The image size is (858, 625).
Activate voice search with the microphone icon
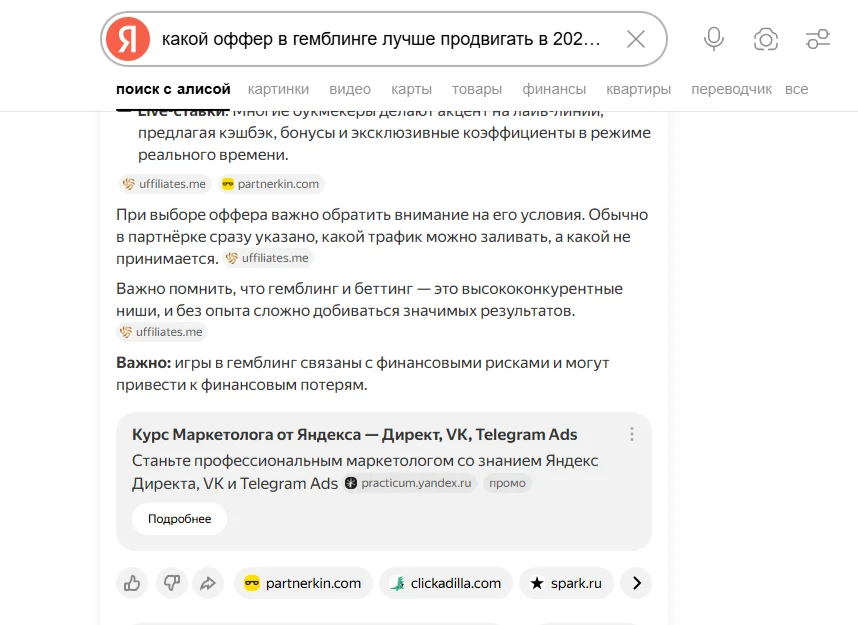coord(713,38)
